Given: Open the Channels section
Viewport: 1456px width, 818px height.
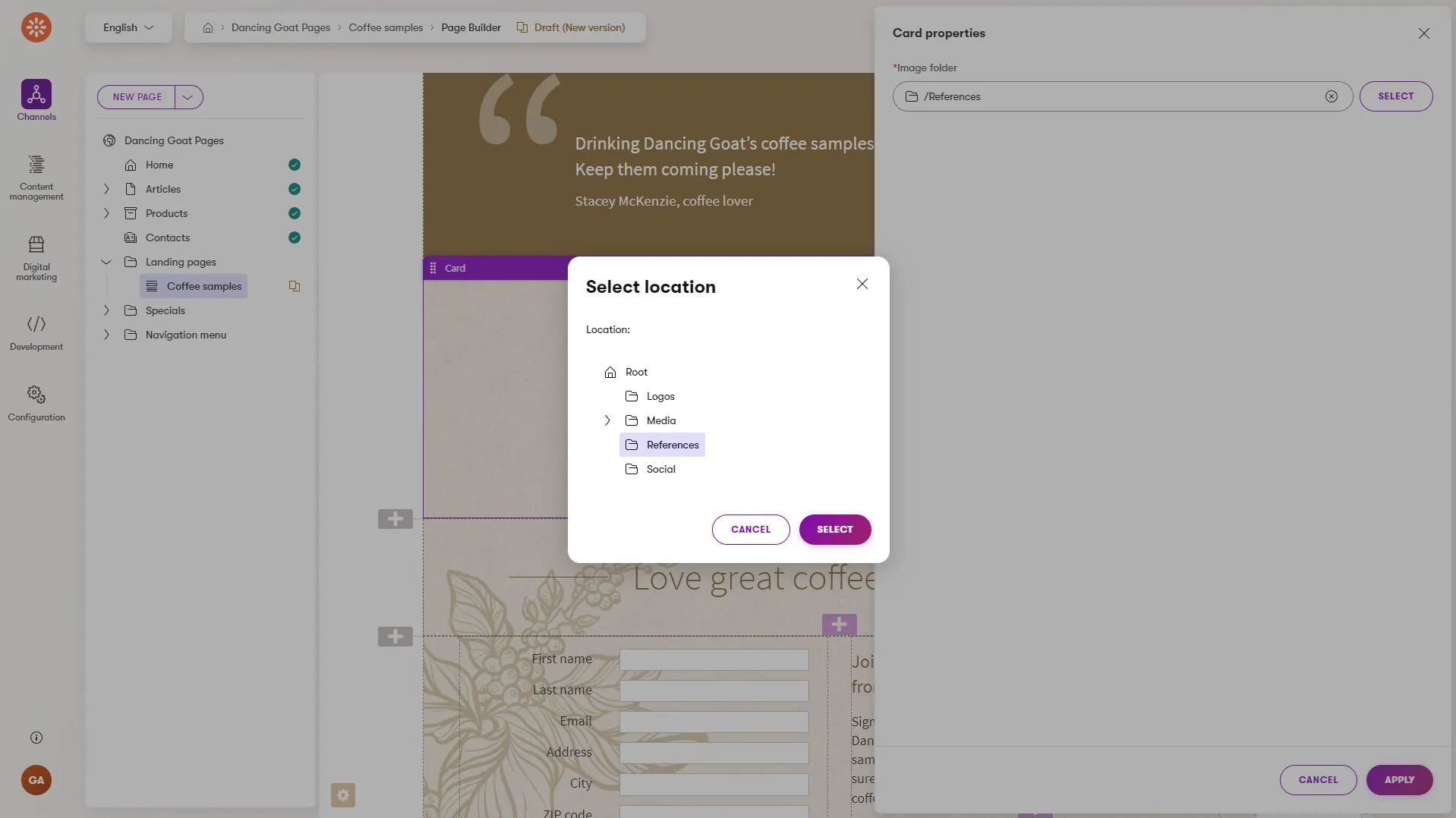Looking at the screenshot, I should pyautogui.click(x=36, y=100).
